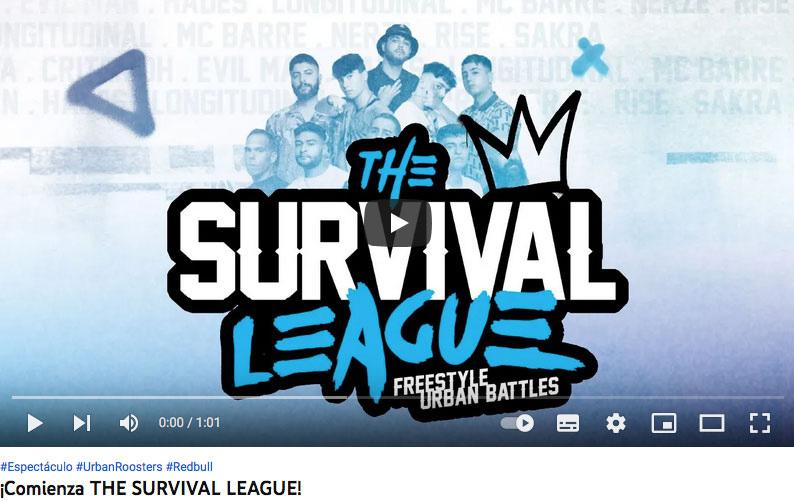Open the #Espectáculo hashtag link

point(36,467)
